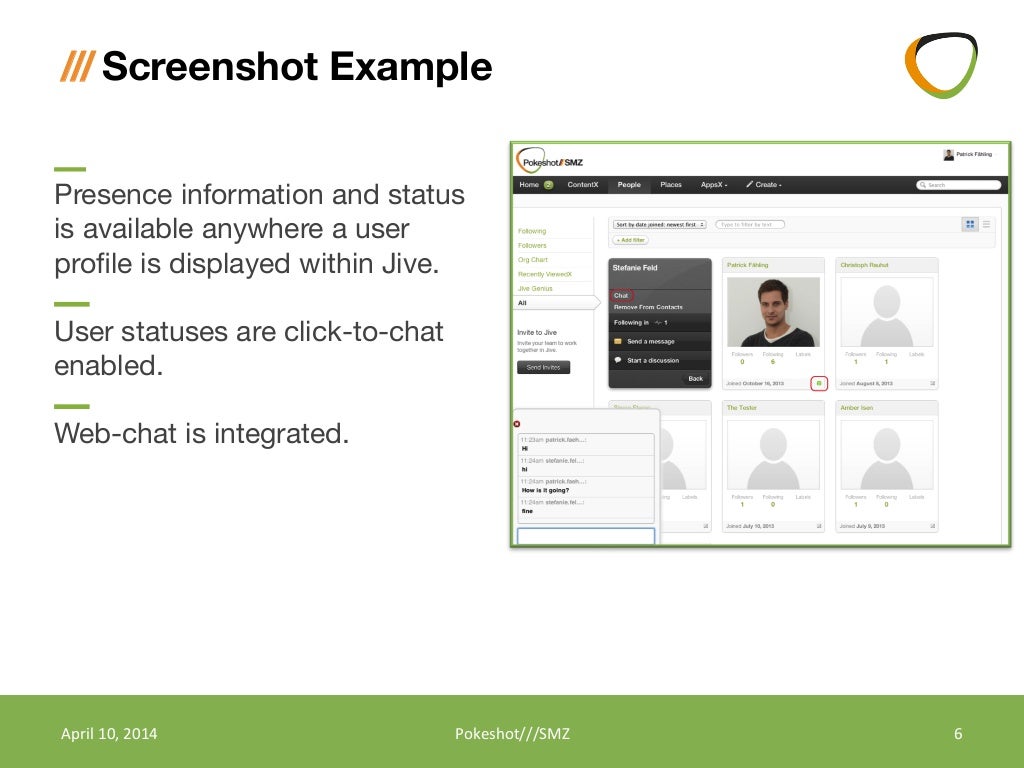Click Start a discussion on Stefanie Feld's card
This screenshot has width=1024, height=768.
(653, 360)
